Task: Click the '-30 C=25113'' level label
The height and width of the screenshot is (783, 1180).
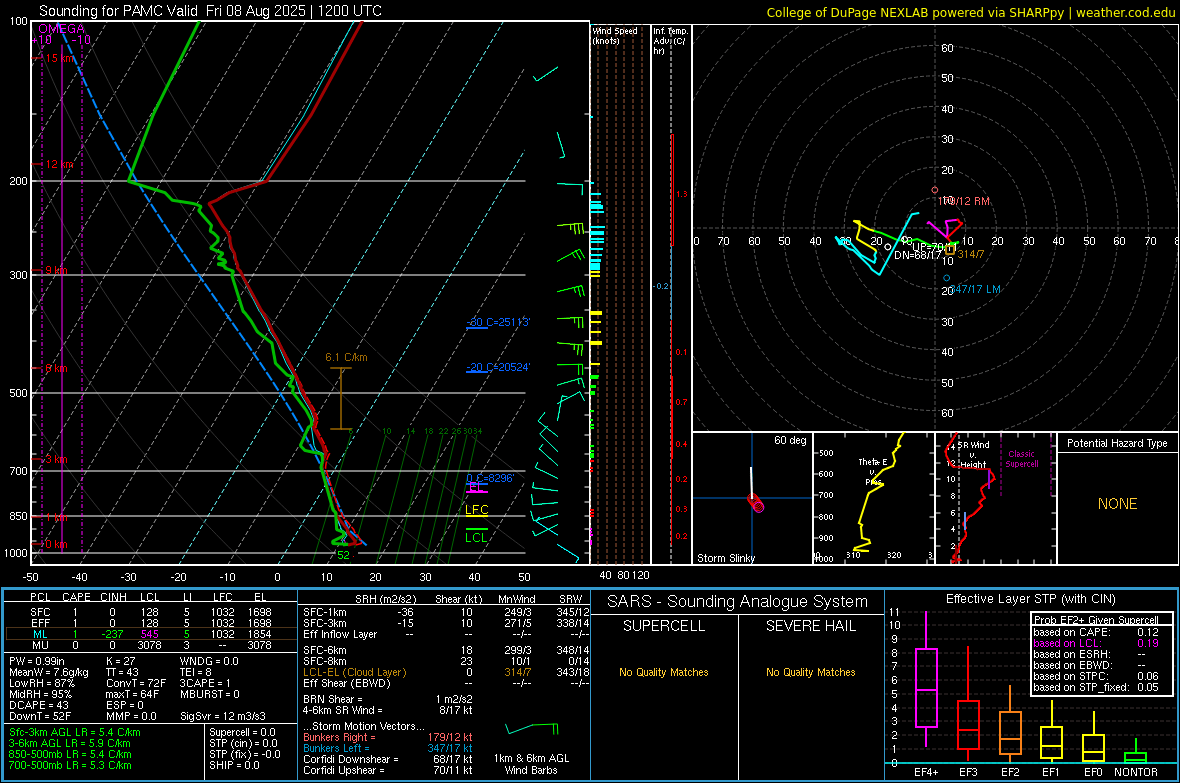Action: tap(498, 322)
